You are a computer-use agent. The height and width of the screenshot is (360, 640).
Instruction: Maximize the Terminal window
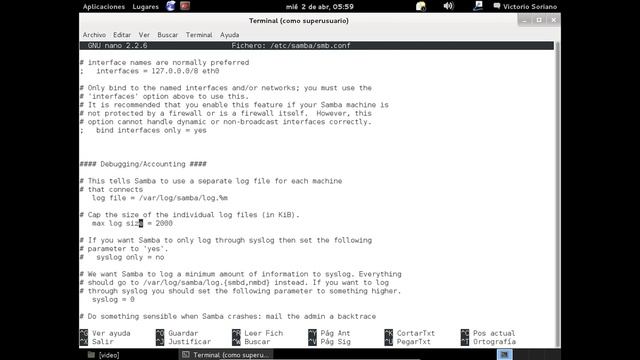[539, 20]
